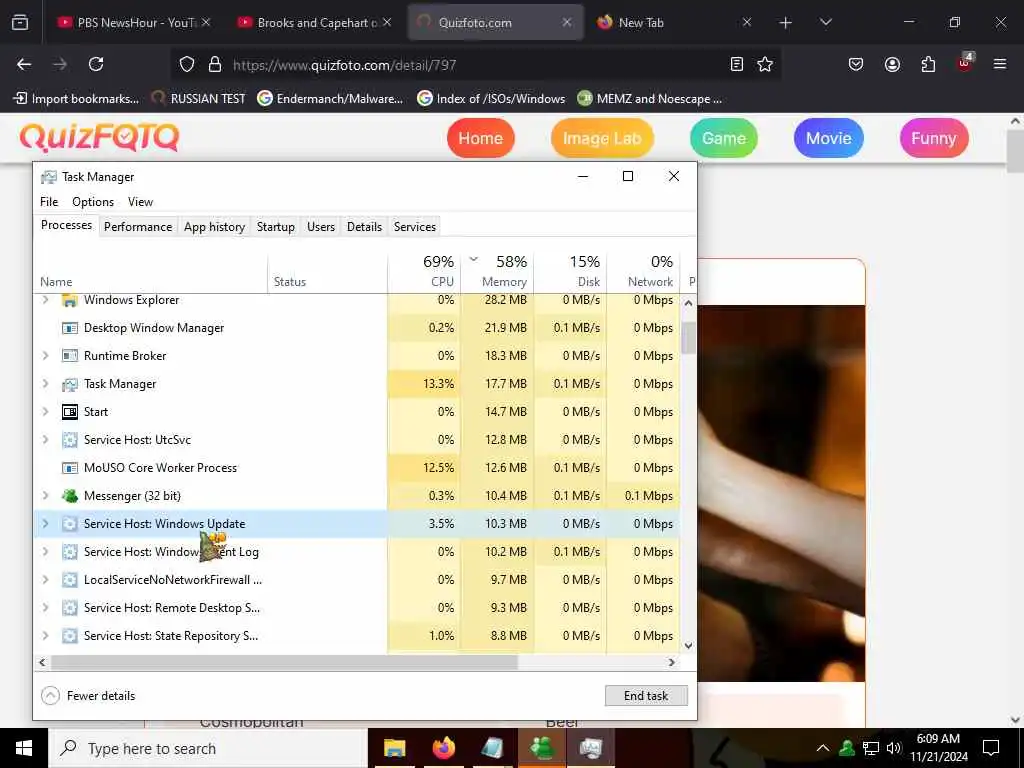This screenshot has height=768, width=1024.
Task: Expand the Messenger (32 bit) row
Action: pyautogui.click(x=45, y=496)
